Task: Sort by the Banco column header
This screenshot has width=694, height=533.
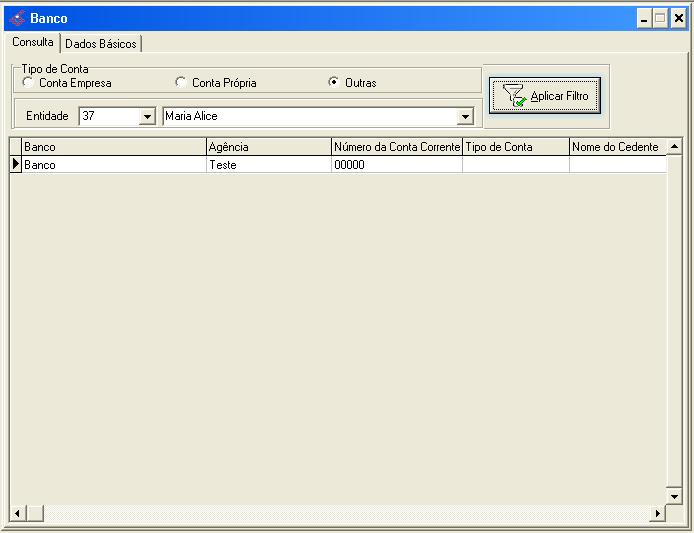Action: pyautogui.click(x=113, y=147)
